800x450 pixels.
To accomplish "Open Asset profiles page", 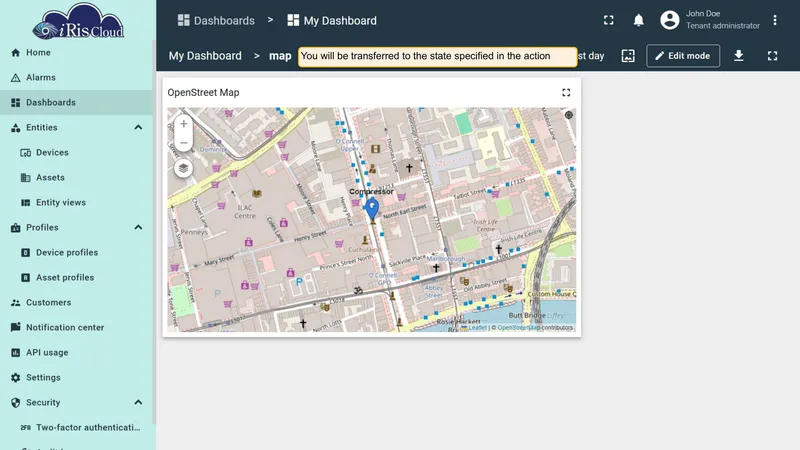I will (77, 278).
